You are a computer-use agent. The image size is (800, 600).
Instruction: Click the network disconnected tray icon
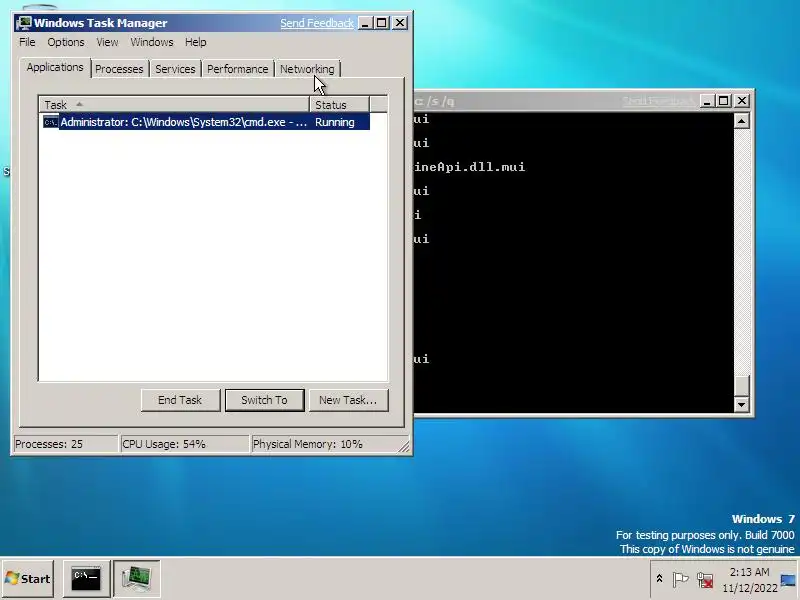[705, 580]
